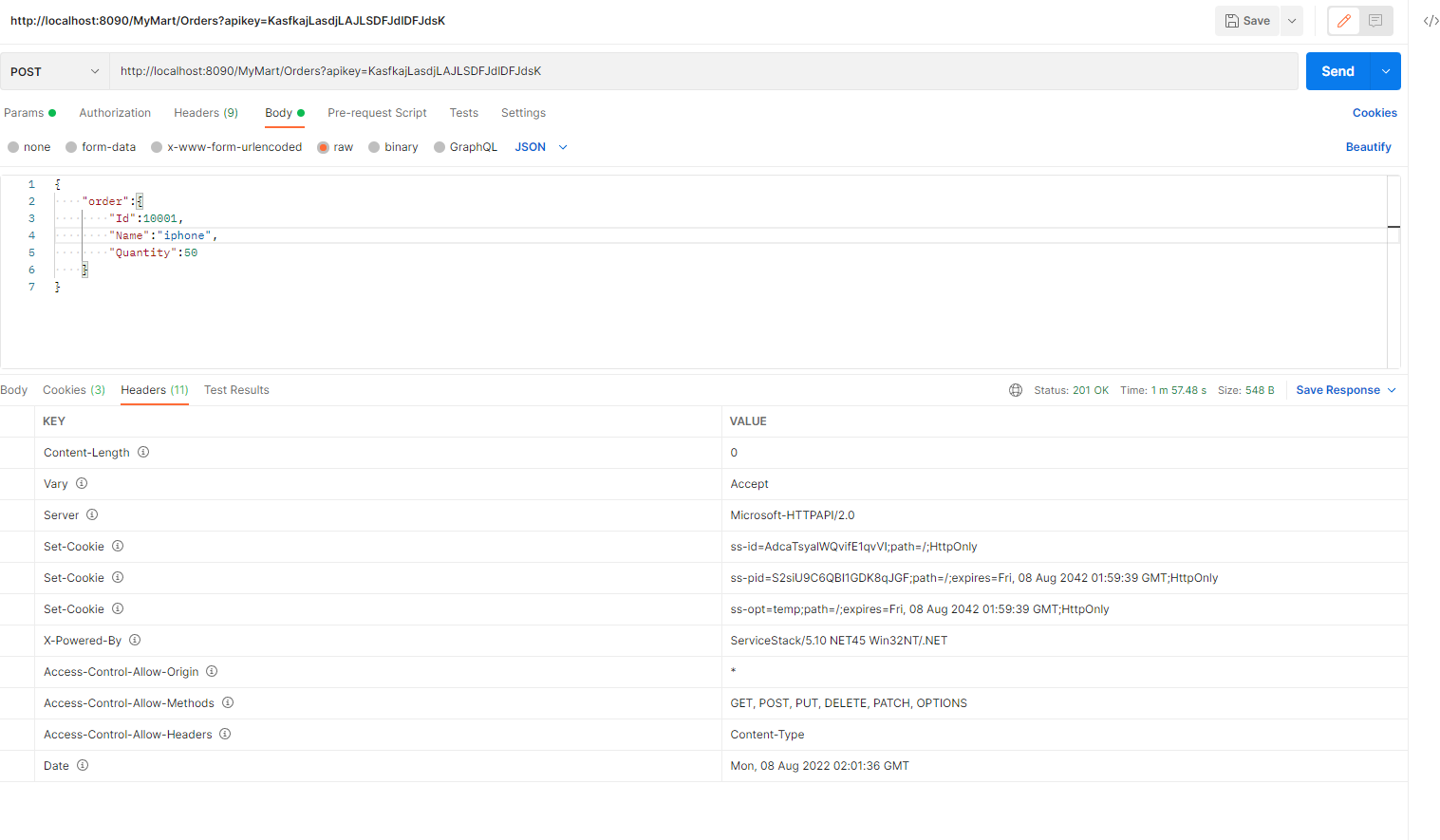Select the form-data radio option
The width and height of the screenshot is (1440, 840).
(71, 147)
